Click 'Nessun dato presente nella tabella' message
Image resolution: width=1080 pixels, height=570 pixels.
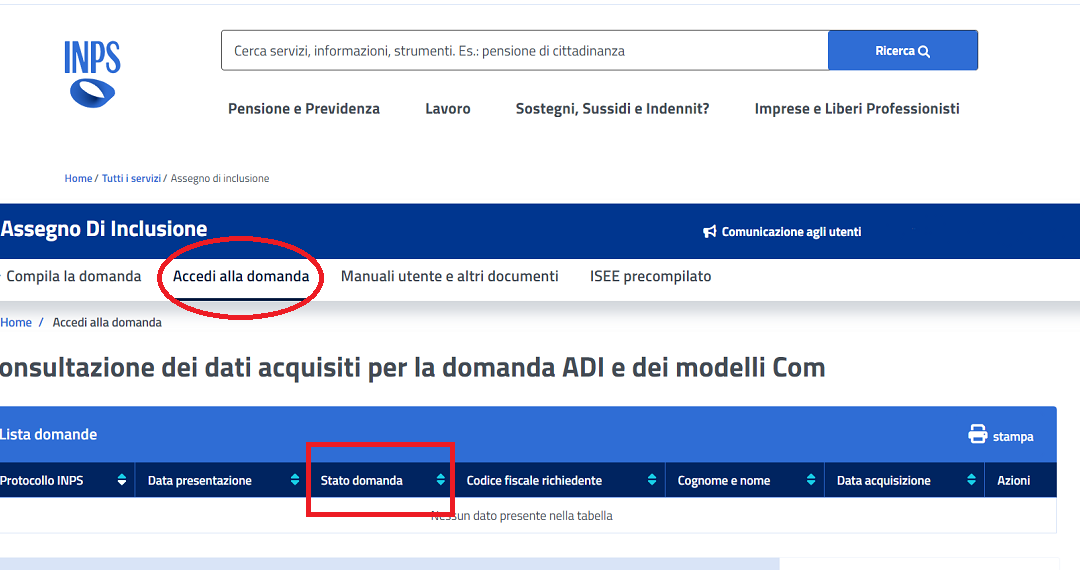click(521, 516)
